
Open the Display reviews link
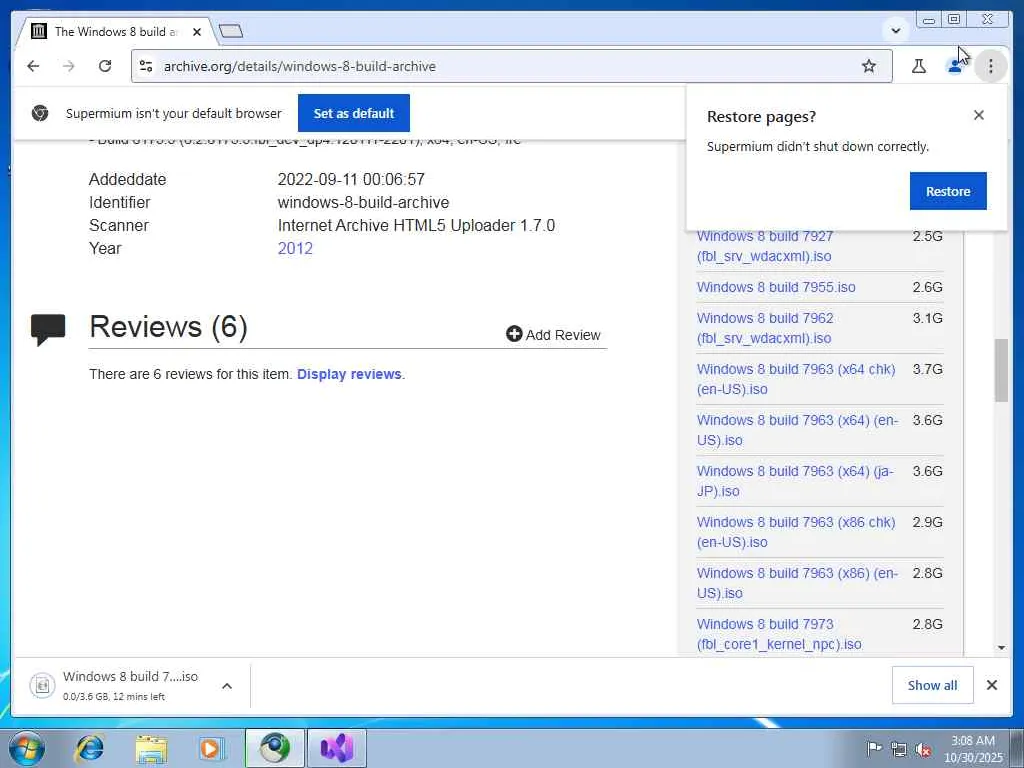pyautogui.click(x=349, y=374)
